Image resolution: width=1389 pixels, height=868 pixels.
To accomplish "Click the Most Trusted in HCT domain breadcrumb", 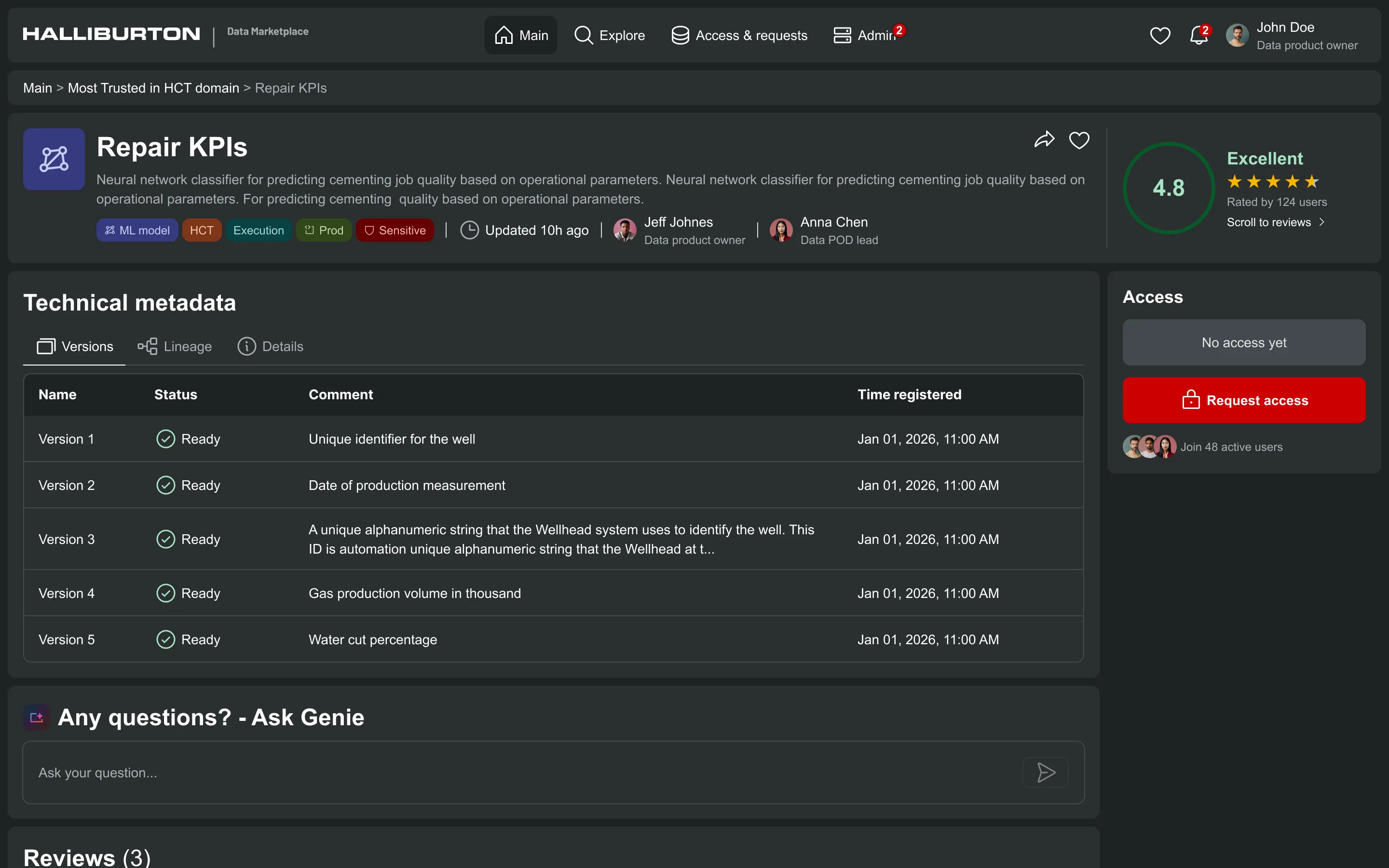I will (x=153, y=88).
